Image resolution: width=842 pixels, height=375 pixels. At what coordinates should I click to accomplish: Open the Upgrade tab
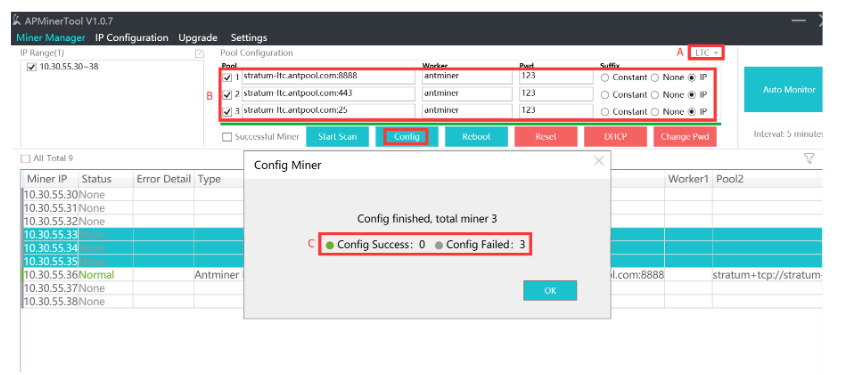tap(198, 38)
